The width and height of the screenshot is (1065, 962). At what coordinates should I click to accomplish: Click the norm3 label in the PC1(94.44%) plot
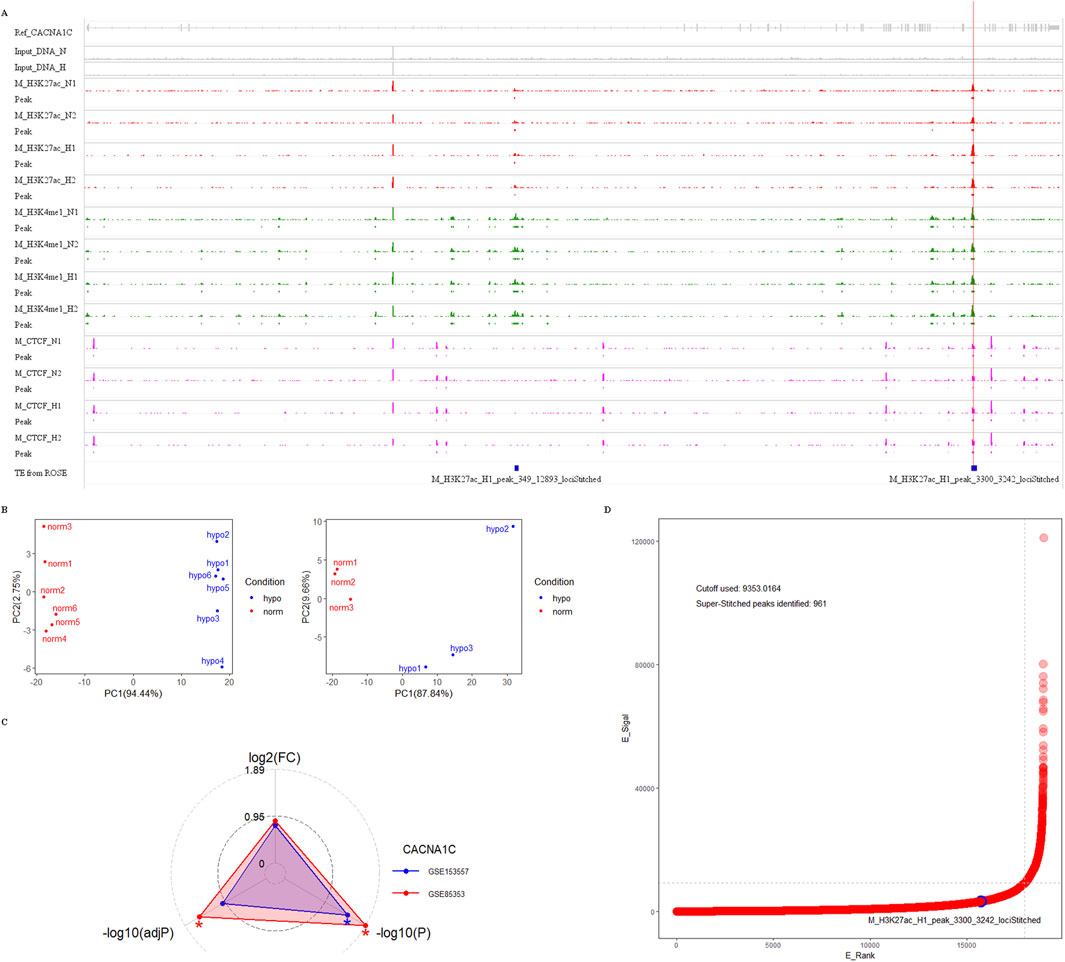click(60, 527)
